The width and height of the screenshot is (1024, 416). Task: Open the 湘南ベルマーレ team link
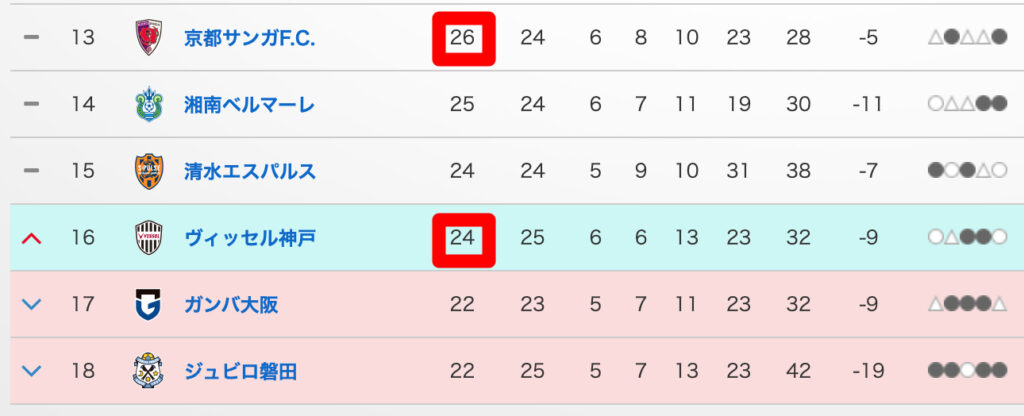click(x=249, y=104)
